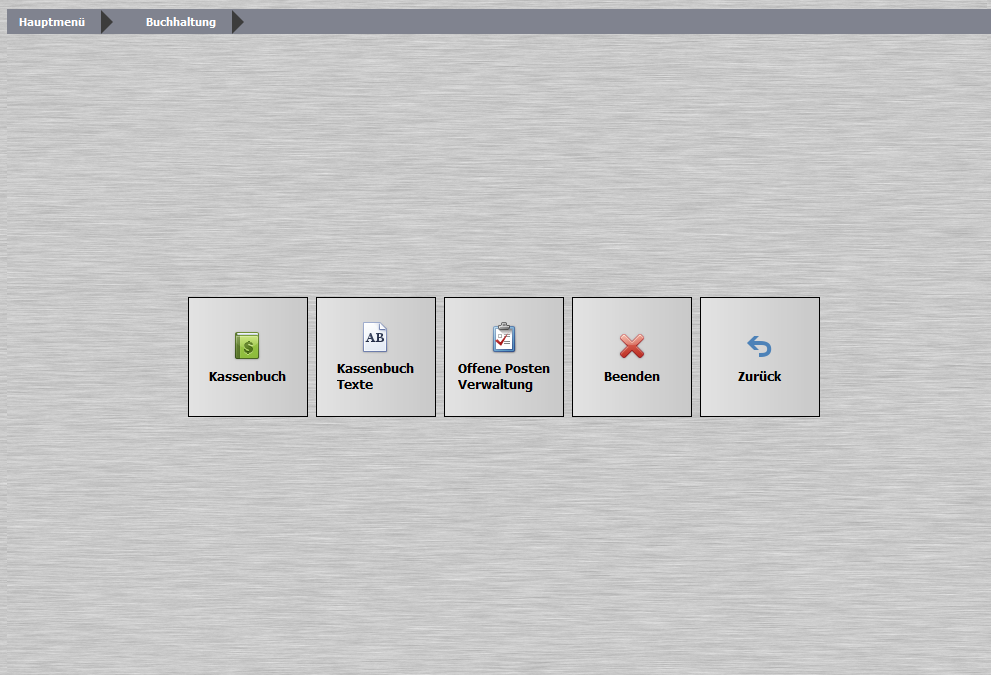Image resolution: width=991 pixels, height=675 pixels.
Task: Select Buchhaltung in the breadcrumb bar
Action: tap(180, 22)
